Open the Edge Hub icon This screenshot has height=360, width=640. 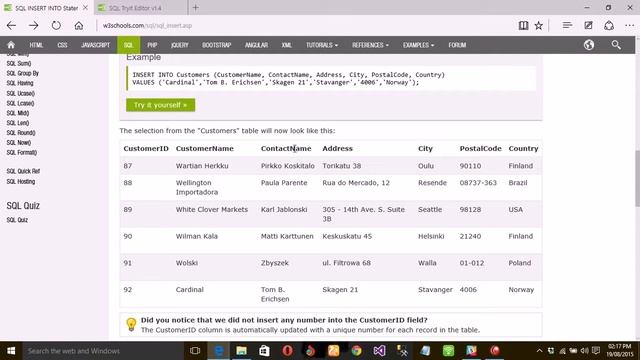(567, 25)
